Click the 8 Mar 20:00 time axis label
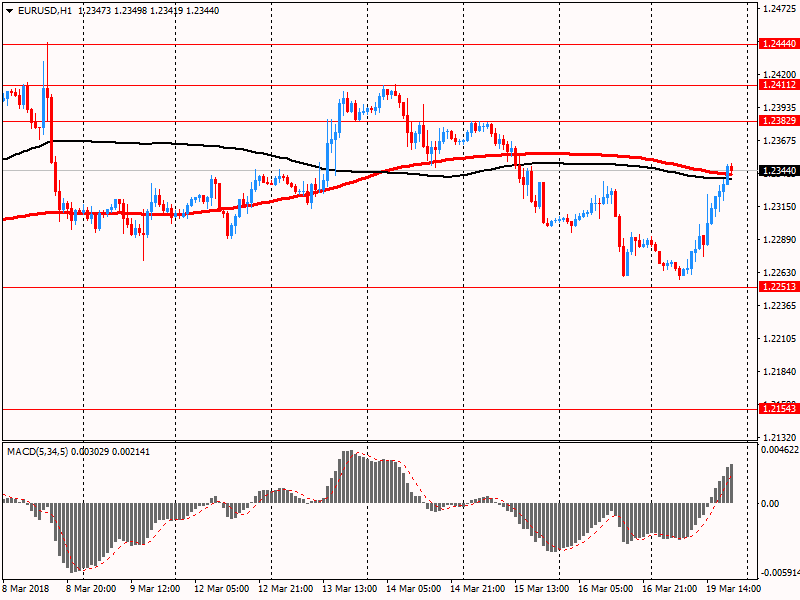This screenshot has height=600, width=800. [x=91, y=588]
